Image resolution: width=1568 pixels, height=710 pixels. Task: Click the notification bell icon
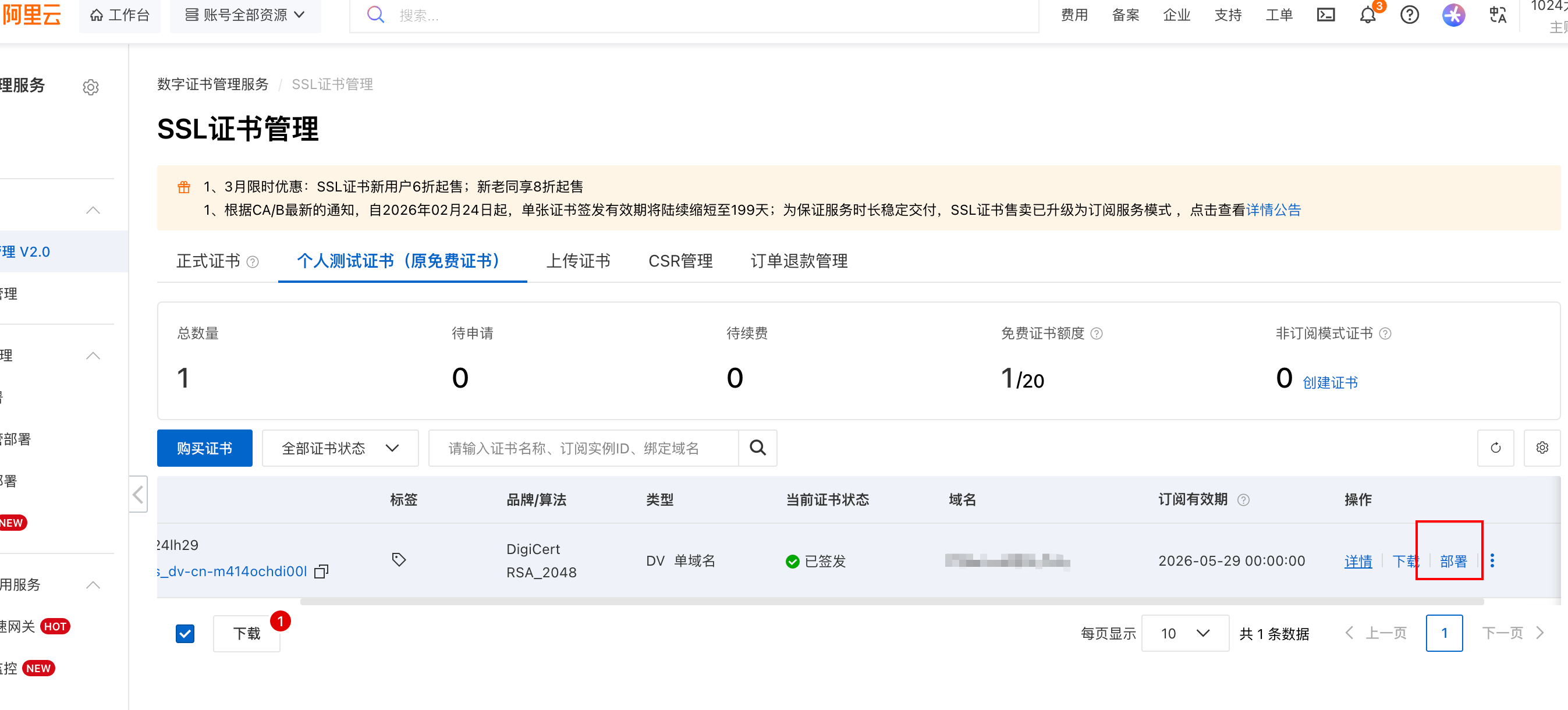(x=1367, y=15)
